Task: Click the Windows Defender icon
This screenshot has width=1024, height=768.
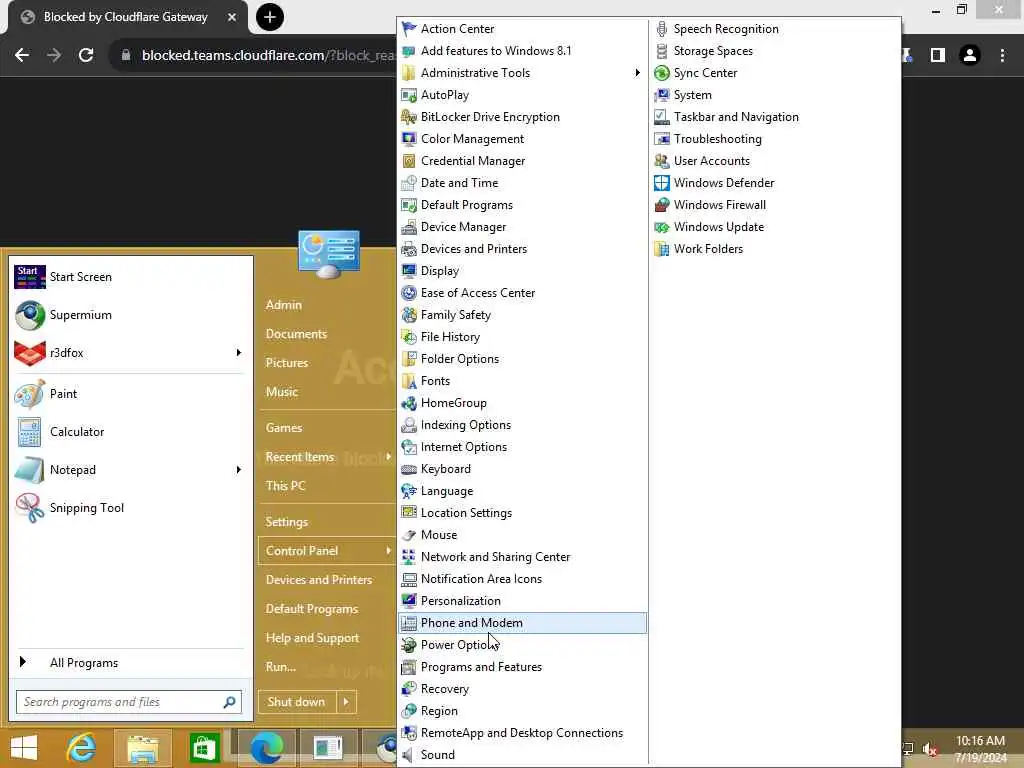Action: pyautogui.click(x=662, y=183)
